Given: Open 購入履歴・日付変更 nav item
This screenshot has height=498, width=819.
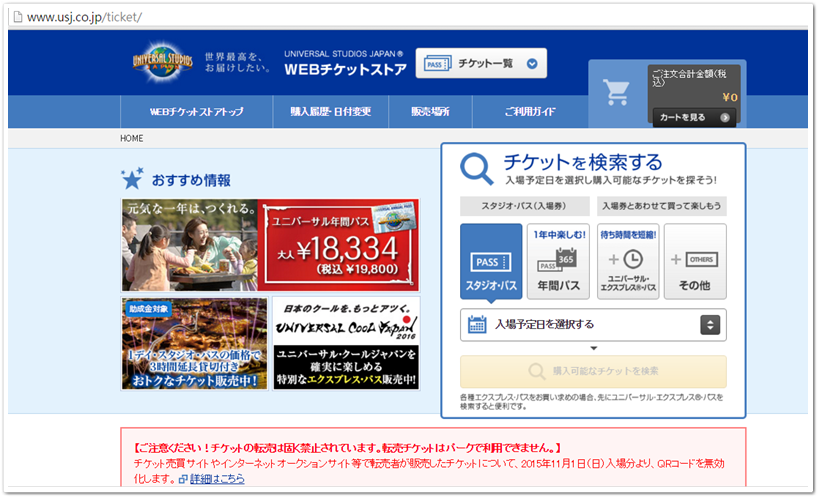Looking at the screenshot, I should point(331,111).
